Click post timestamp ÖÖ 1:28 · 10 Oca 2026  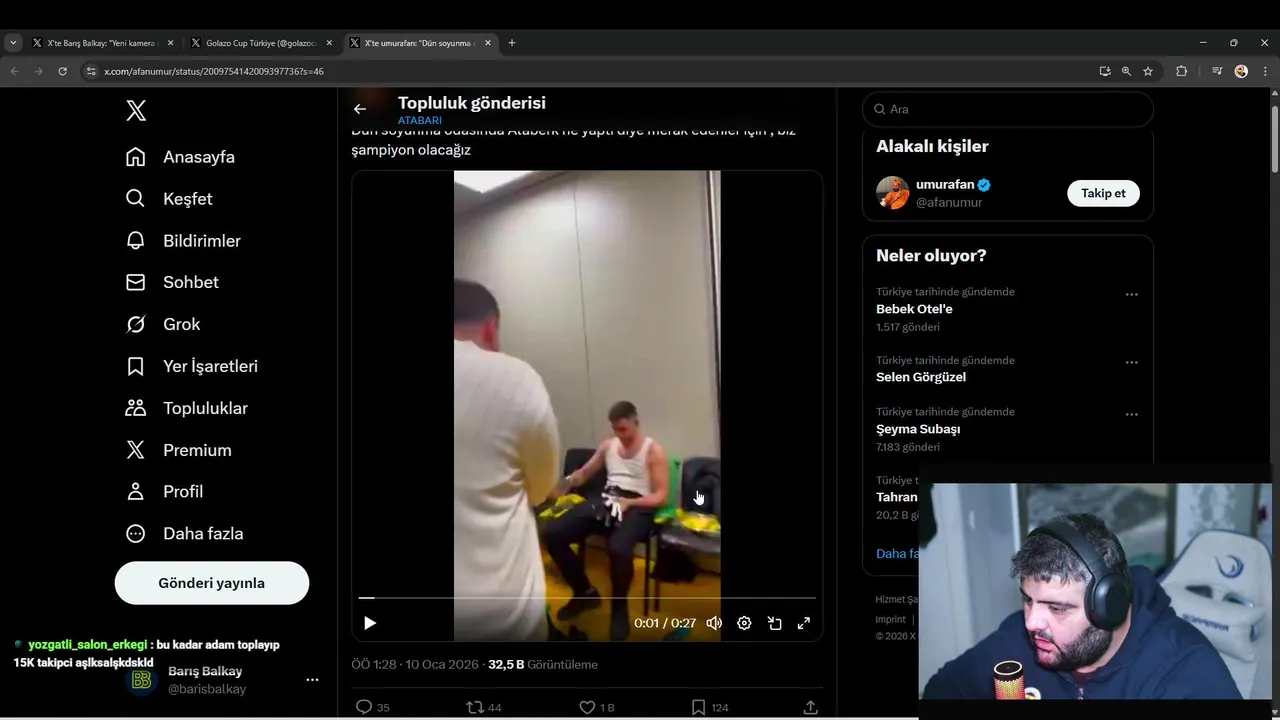415,664
